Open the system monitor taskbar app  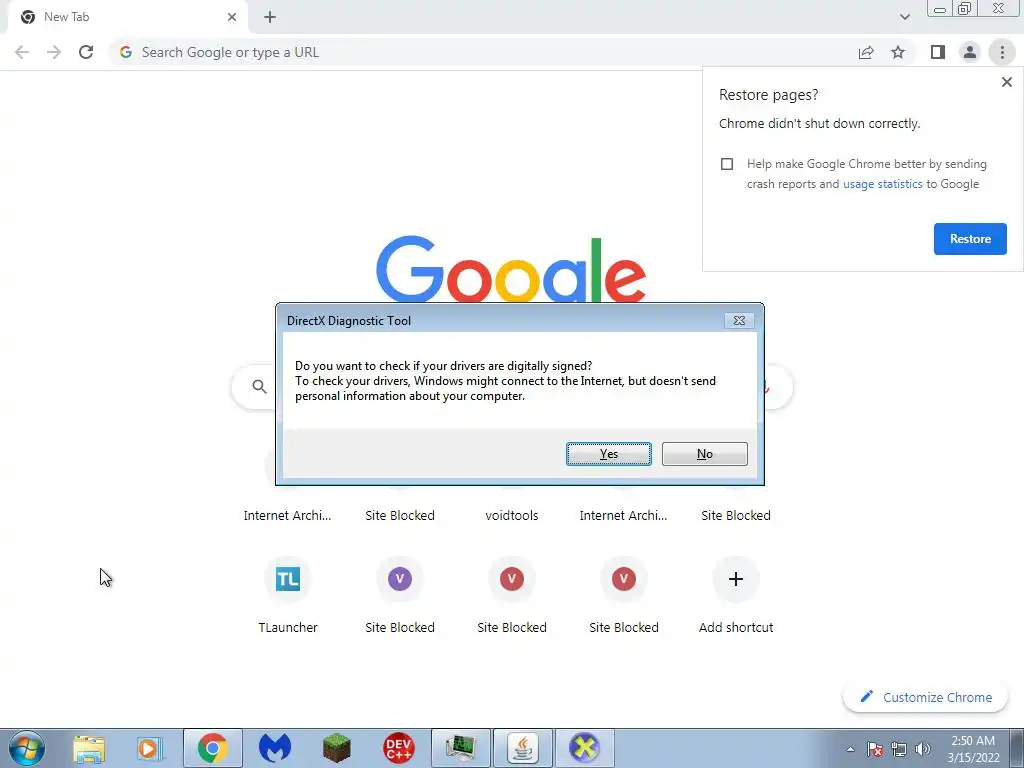click(x=460, y=748)
